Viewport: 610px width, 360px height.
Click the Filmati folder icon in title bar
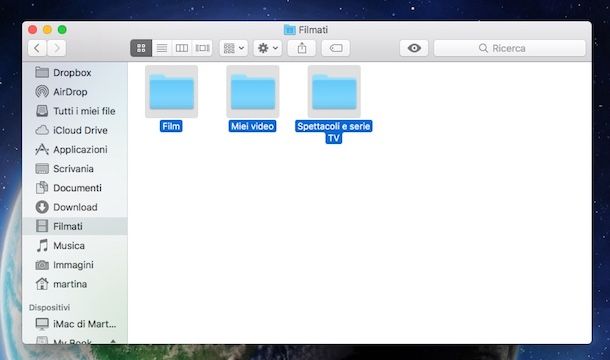(289, 30)
